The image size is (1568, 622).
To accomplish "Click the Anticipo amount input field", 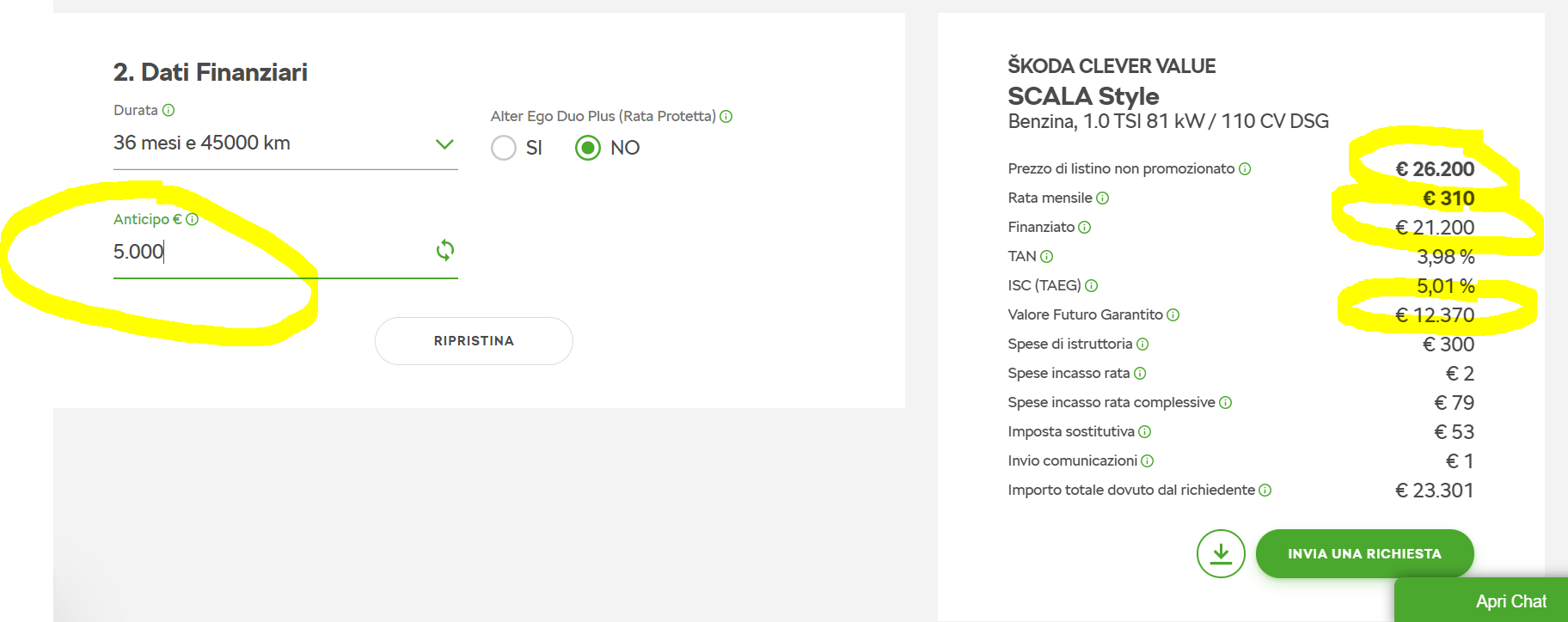I will (x=272, y=252).
